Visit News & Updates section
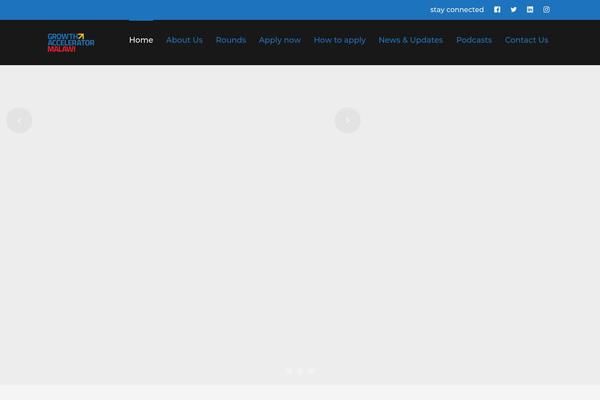600x400 pixels. coord(411,40)
